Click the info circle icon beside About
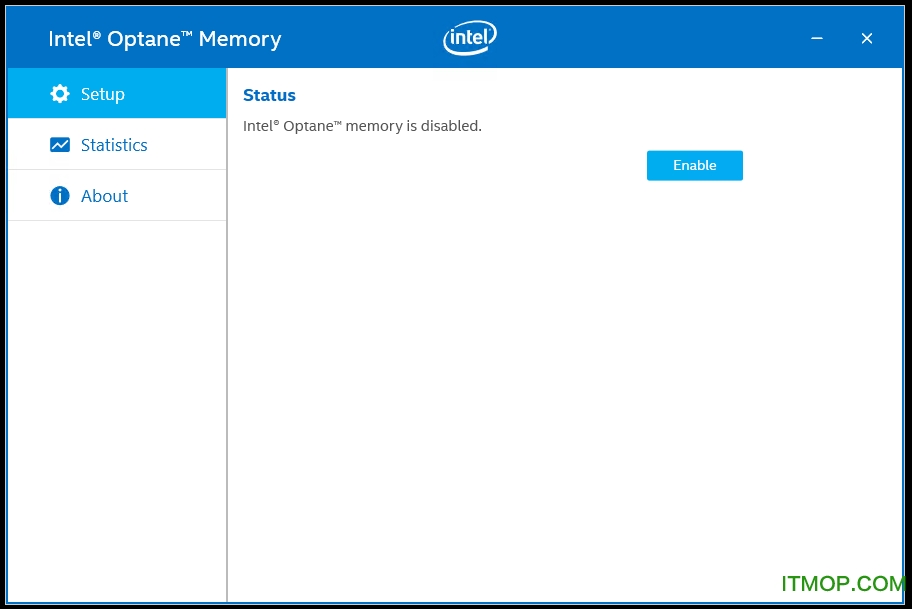912x609 pixels. tap(60, 196)
